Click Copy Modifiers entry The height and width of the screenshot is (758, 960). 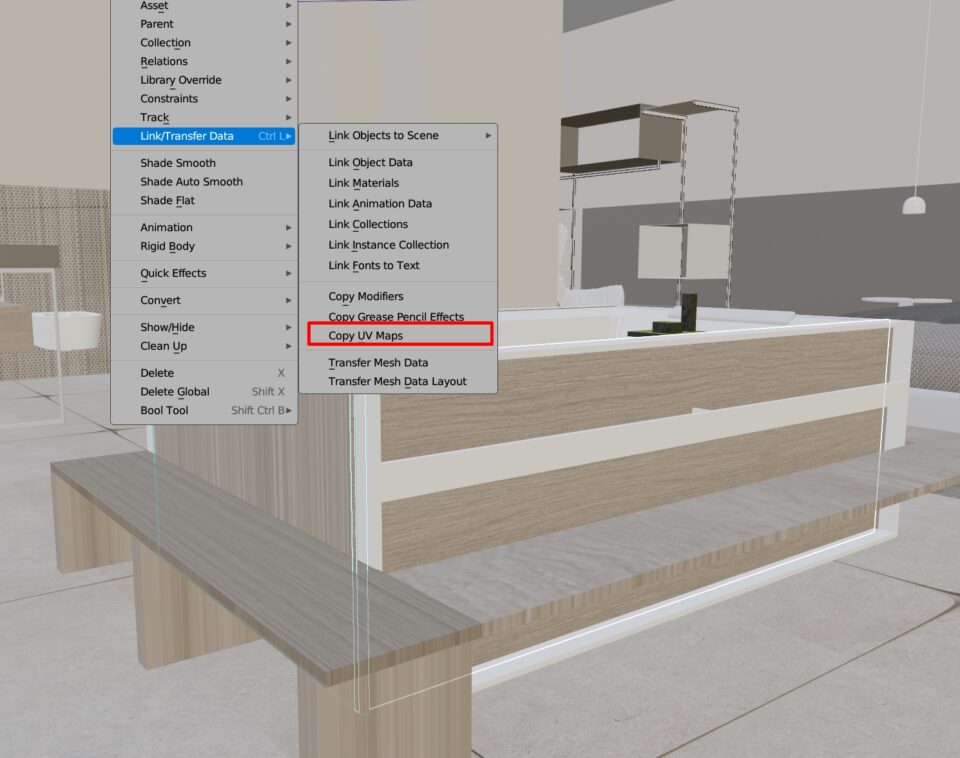point(366,297)
